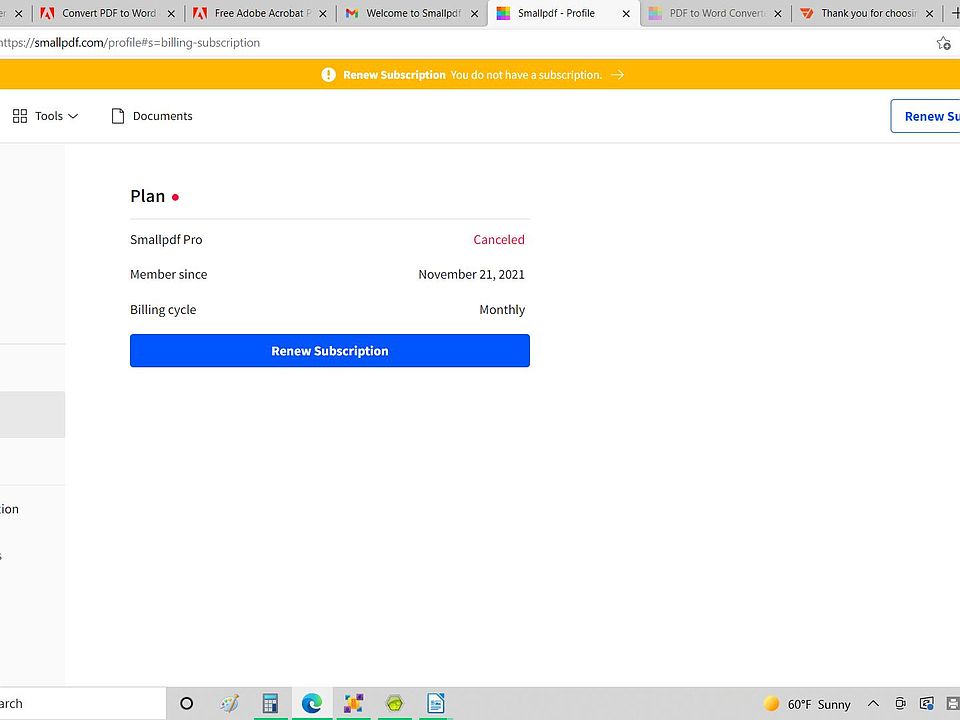960x720 pixels.
Task: Select the Smallpdf - Profile tab
Action: click(563, 13)
